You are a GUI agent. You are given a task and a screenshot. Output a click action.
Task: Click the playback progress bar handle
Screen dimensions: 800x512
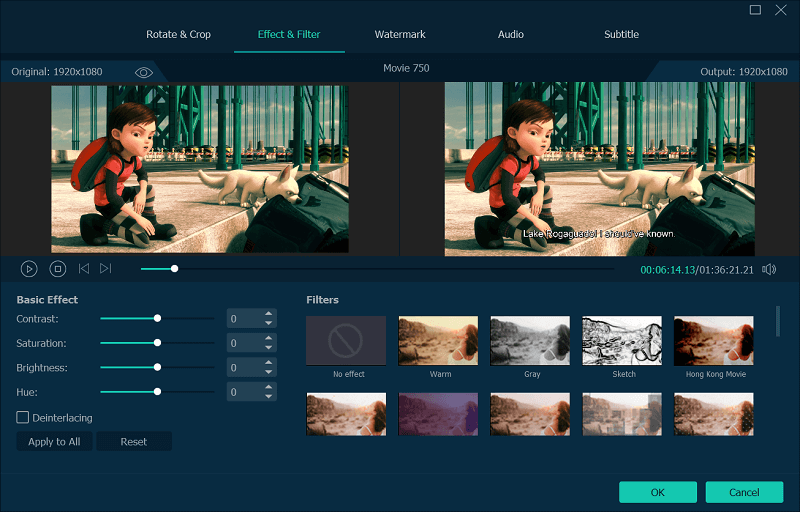tap(174, 268)
